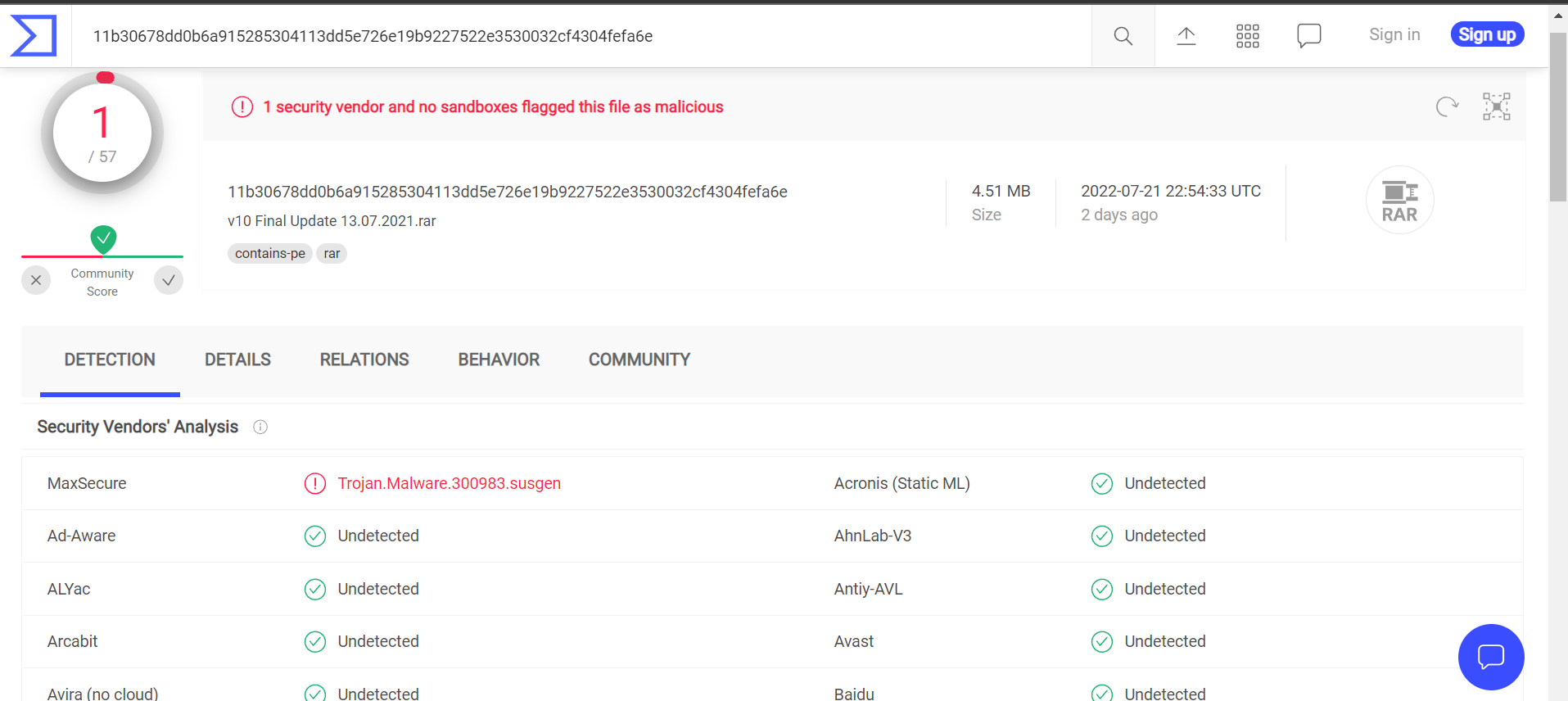Image resolution: width=1568 pixels, height=701 pixels.
Task: Reanalyze the file with refresh icon
Action: (x=1448, y=106)
